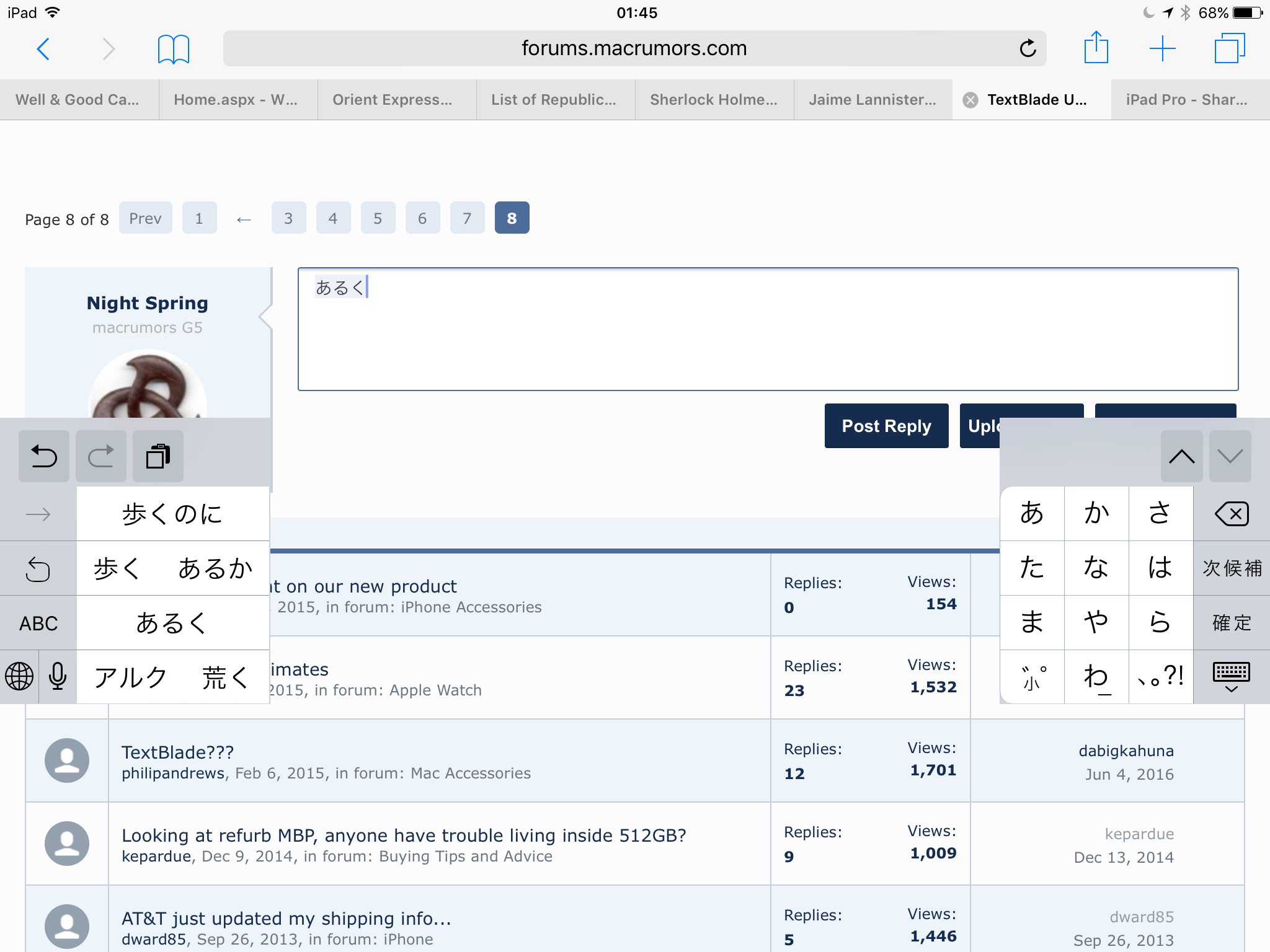This screenshot has height=952, width=1270.
Task: Expand candidates with the up chevron
Action: click(1181, 457)
